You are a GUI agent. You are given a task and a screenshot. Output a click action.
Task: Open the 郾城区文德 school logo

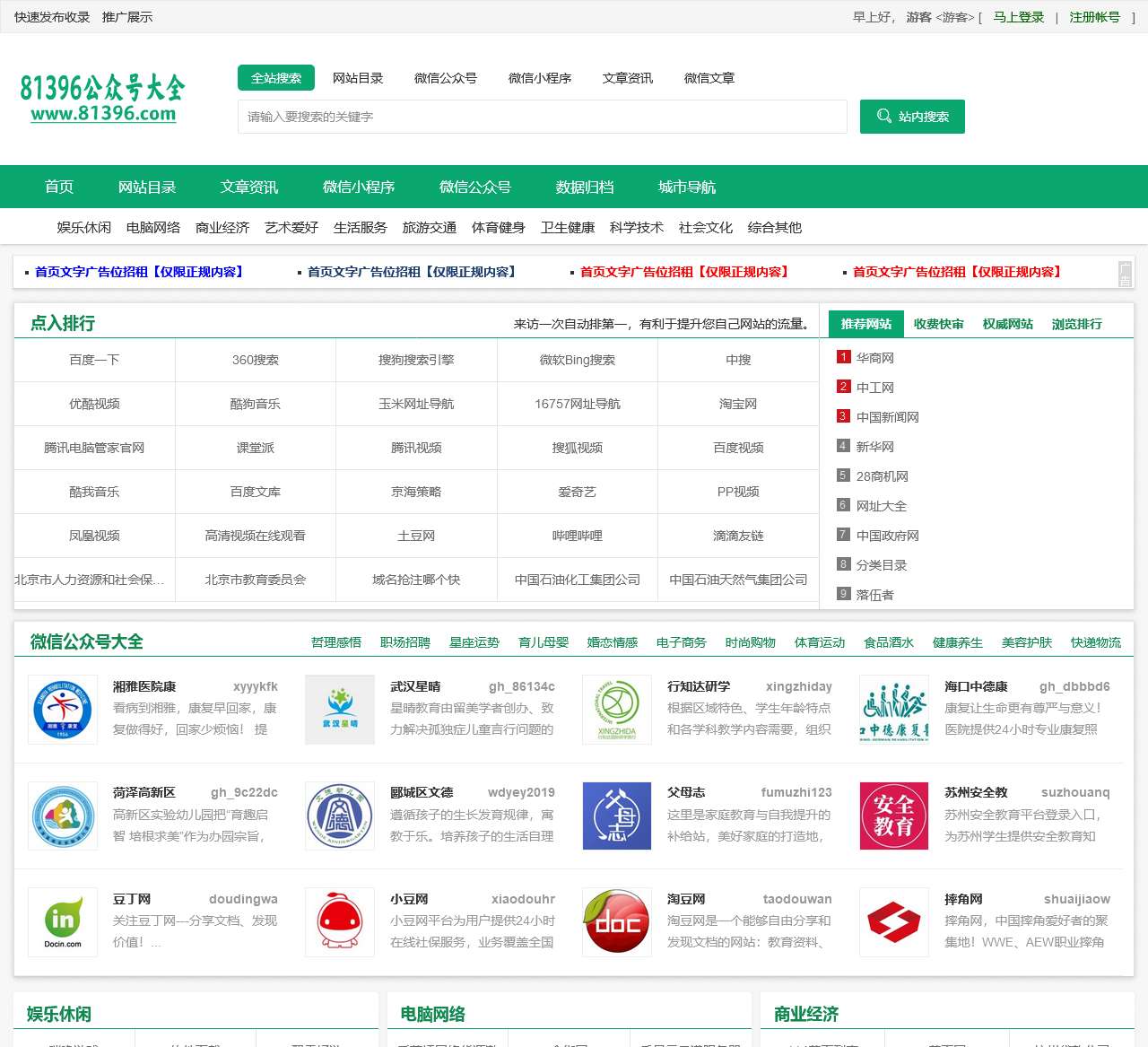pos(340,816)
